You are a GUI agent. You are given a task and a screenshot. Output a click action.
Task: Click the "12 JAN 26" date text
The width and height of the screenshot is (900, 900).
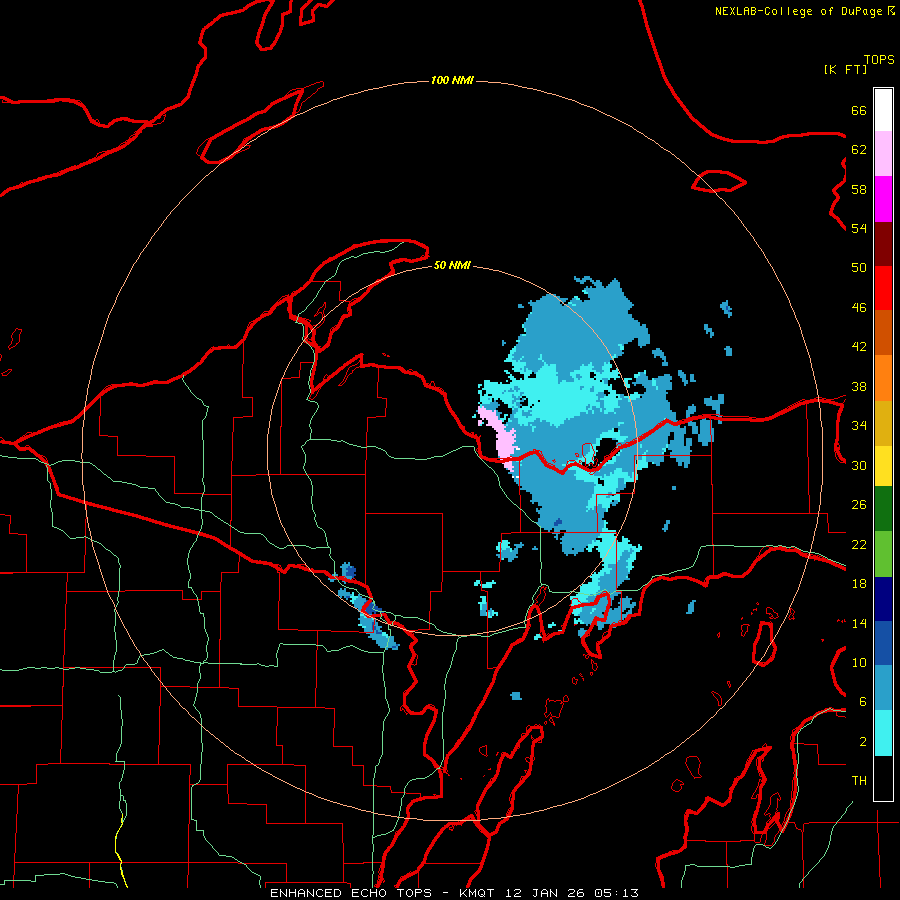pos(546,893)
